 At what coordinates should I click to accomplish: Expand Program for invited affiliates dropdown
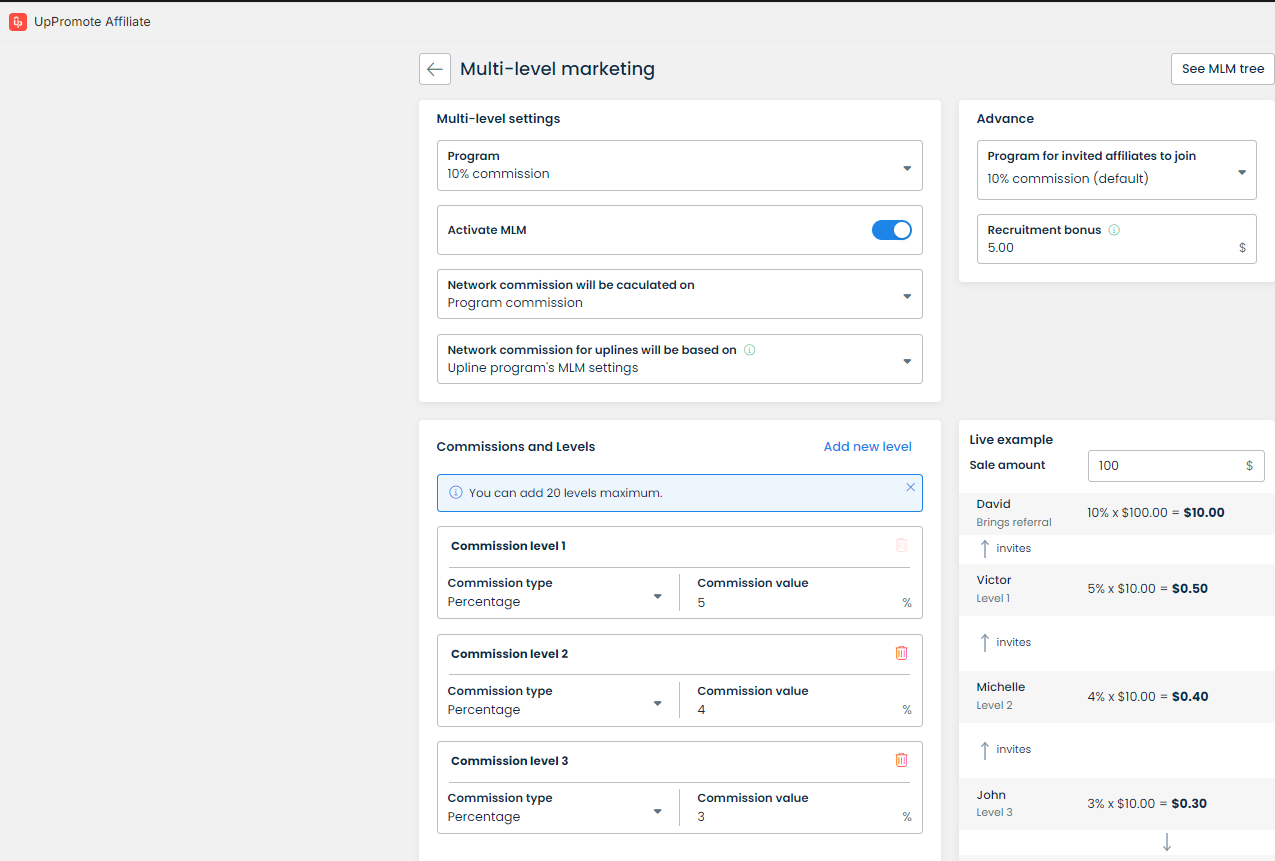pos(1116,169)
